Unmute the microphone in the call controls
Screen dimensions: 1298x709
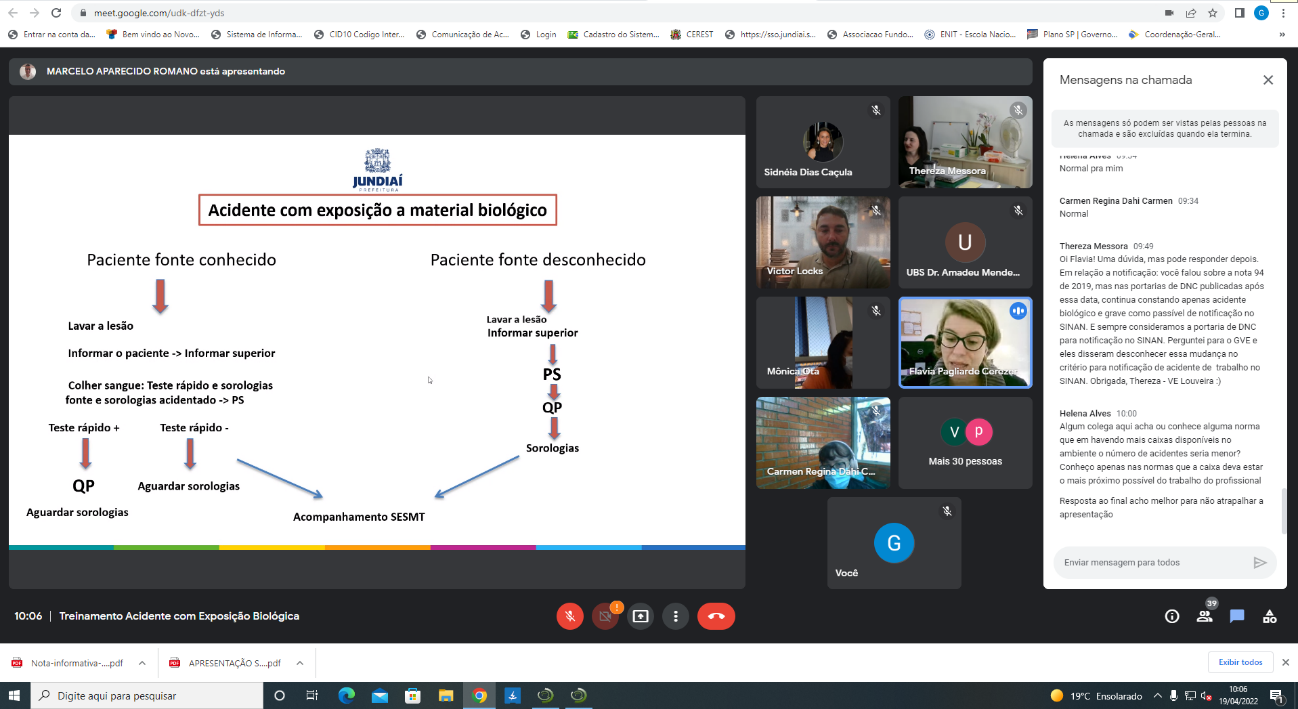click(570, 617)
